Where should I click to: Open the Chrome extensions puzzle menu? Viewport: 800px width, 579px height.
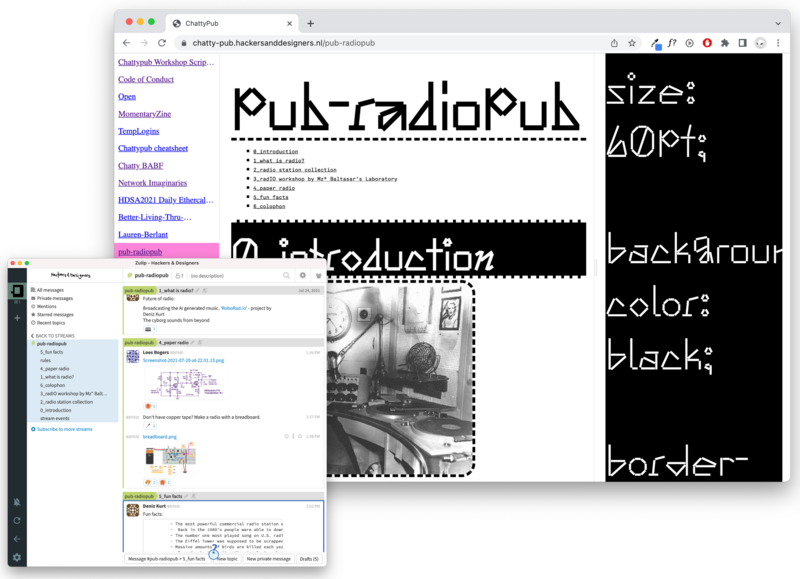pos(724,43)
